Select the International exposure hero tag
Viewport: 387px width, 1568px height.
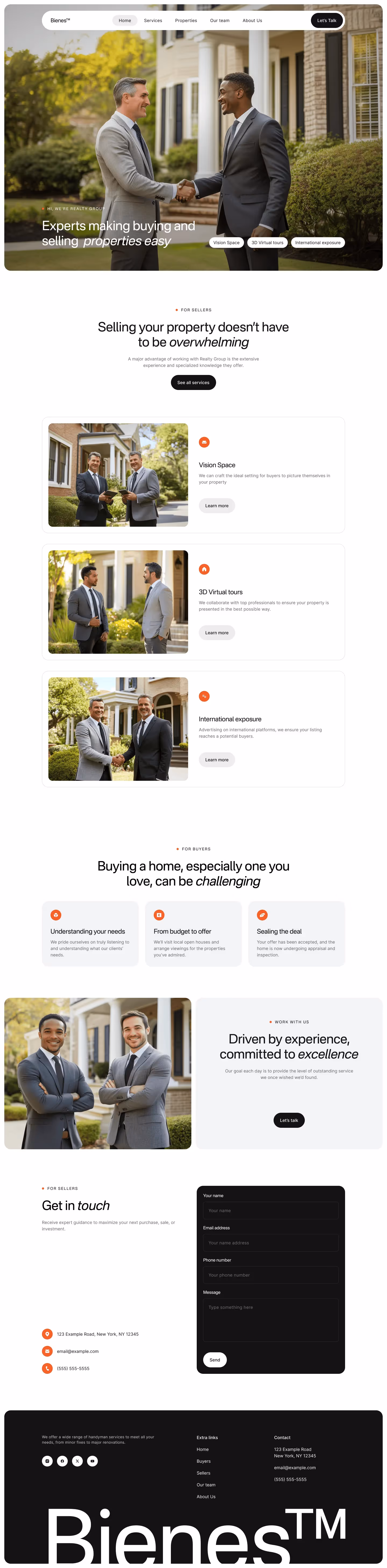point(318,242)
